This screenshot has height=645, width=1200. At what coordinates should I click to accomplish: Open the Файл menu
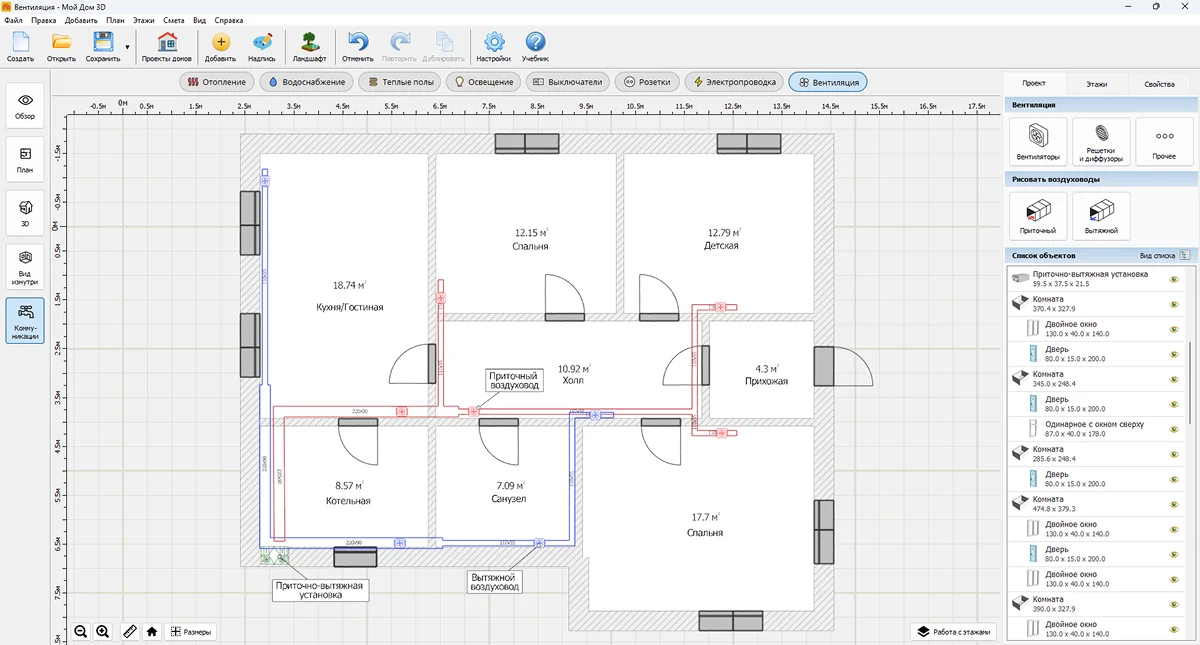pyautogui.click(x=13, y=20)
